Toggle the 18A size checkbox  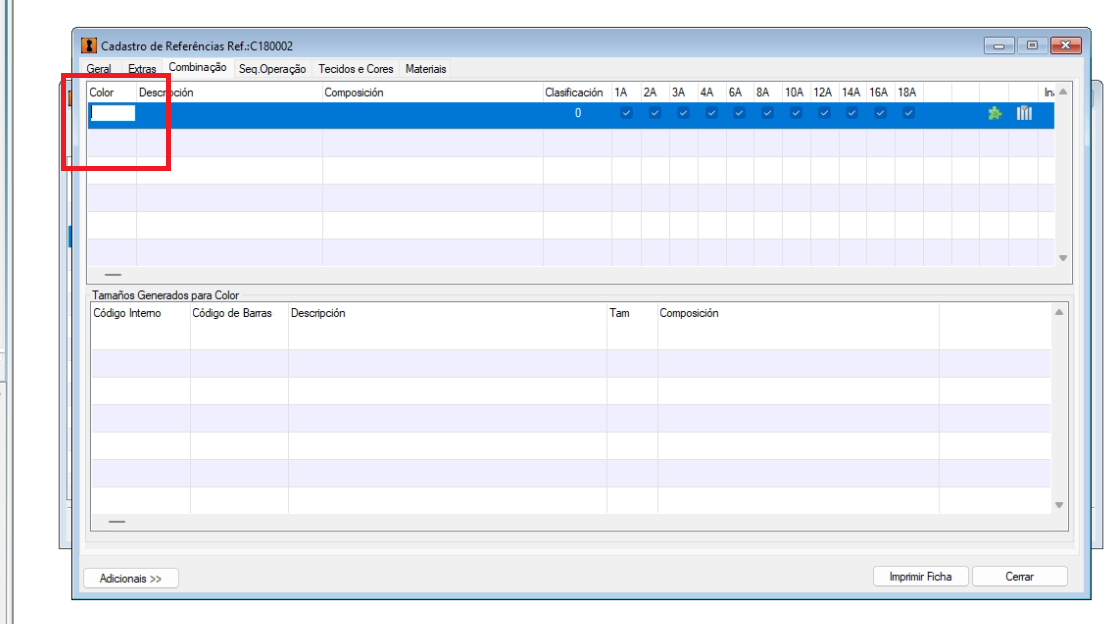[908, 113]
